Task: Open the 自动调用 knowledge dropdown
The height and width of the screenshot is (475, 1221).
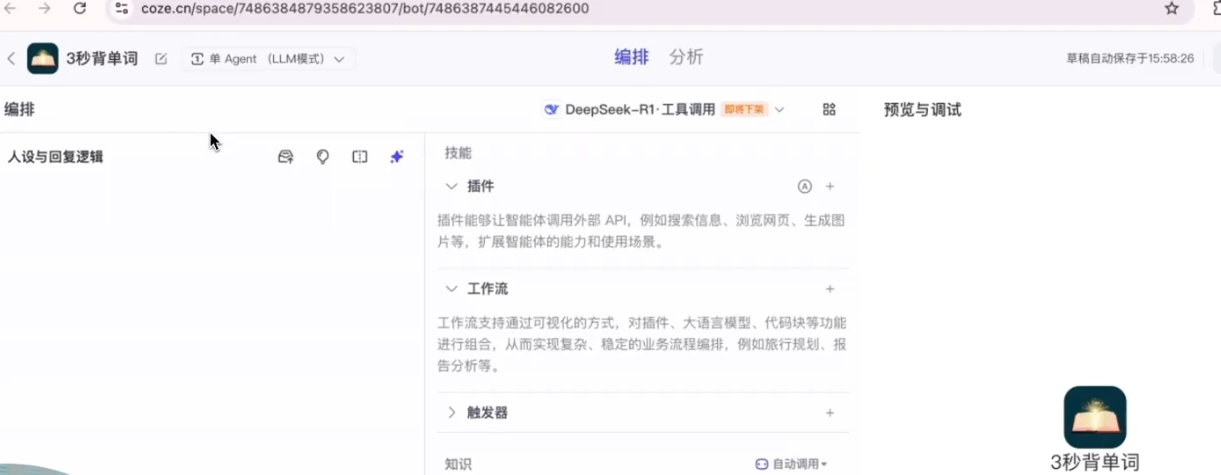Action: pos(791,464)
